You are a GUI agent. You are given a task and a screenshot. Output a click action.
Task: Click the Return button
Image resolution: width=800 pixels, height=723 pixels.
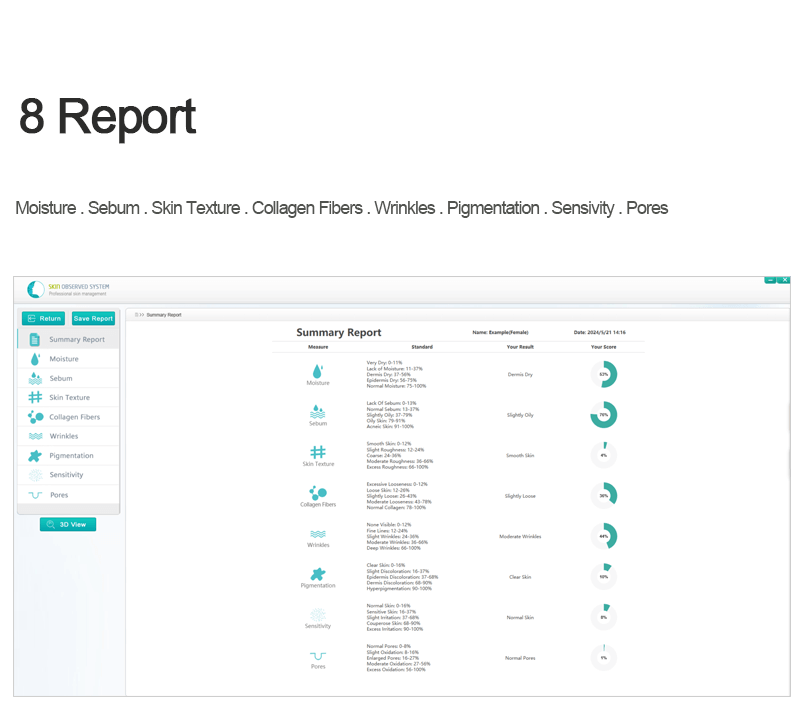43,318
